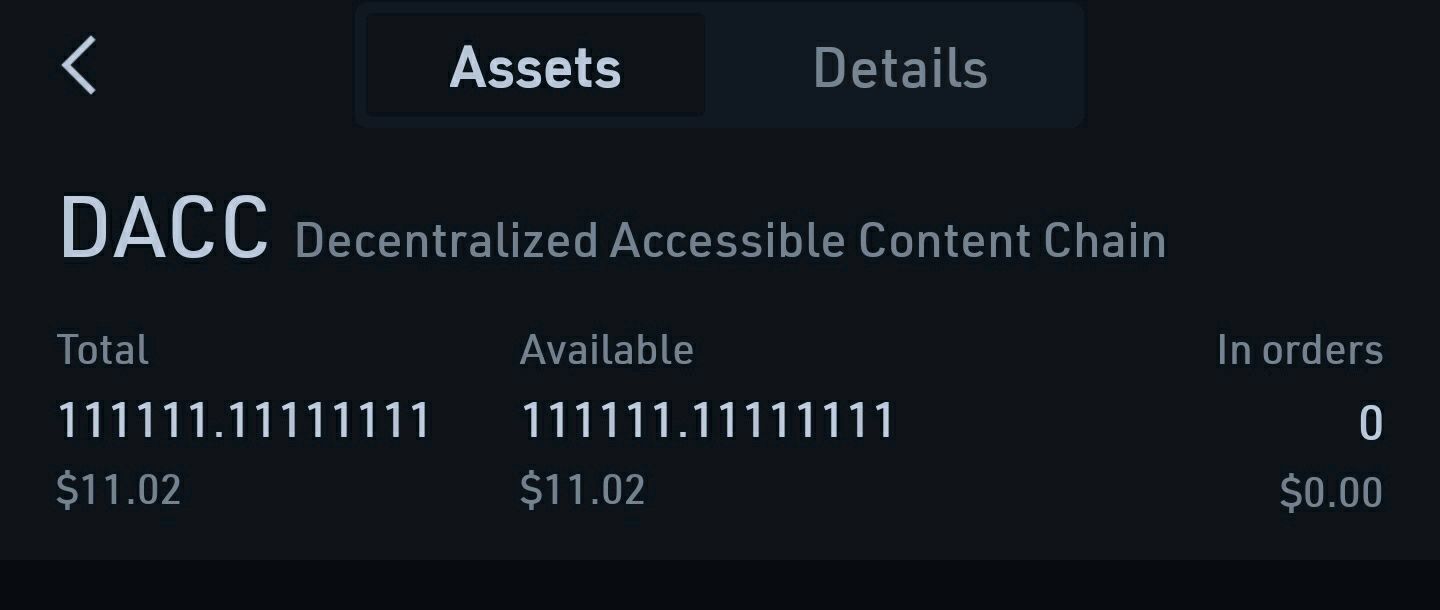Select the $0.00 value under In orders
1440x610 pixels.
pos(1330,493)
